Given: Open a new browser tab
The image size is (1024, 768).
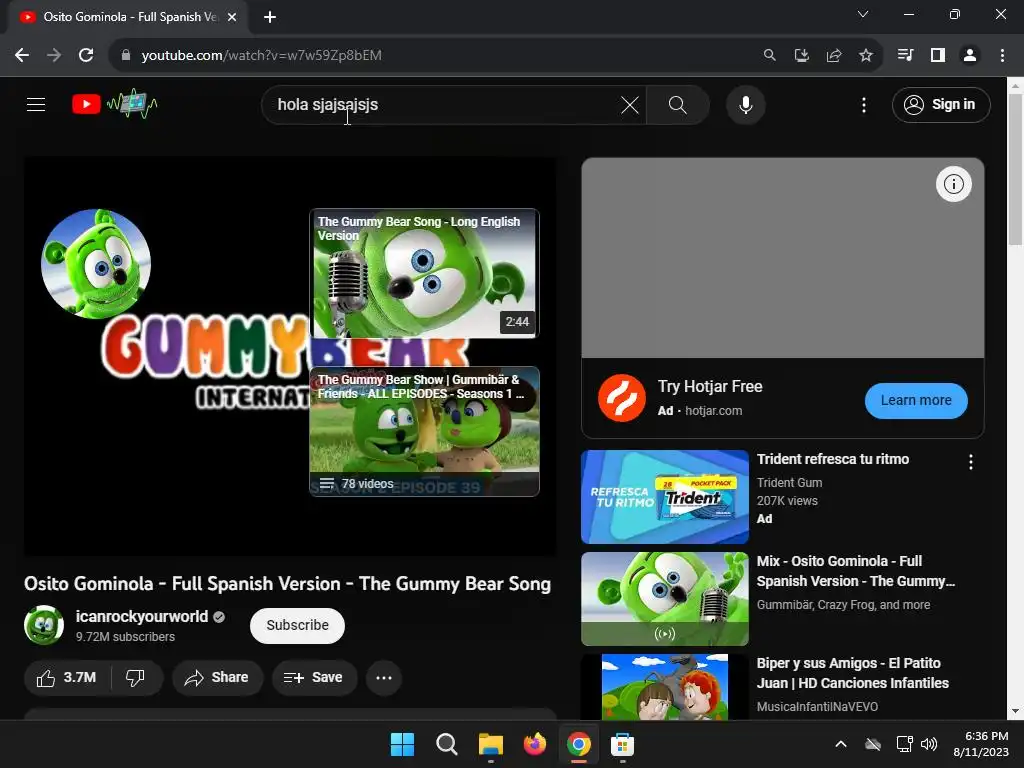Looking at the screenshot, I should [270, 17].
